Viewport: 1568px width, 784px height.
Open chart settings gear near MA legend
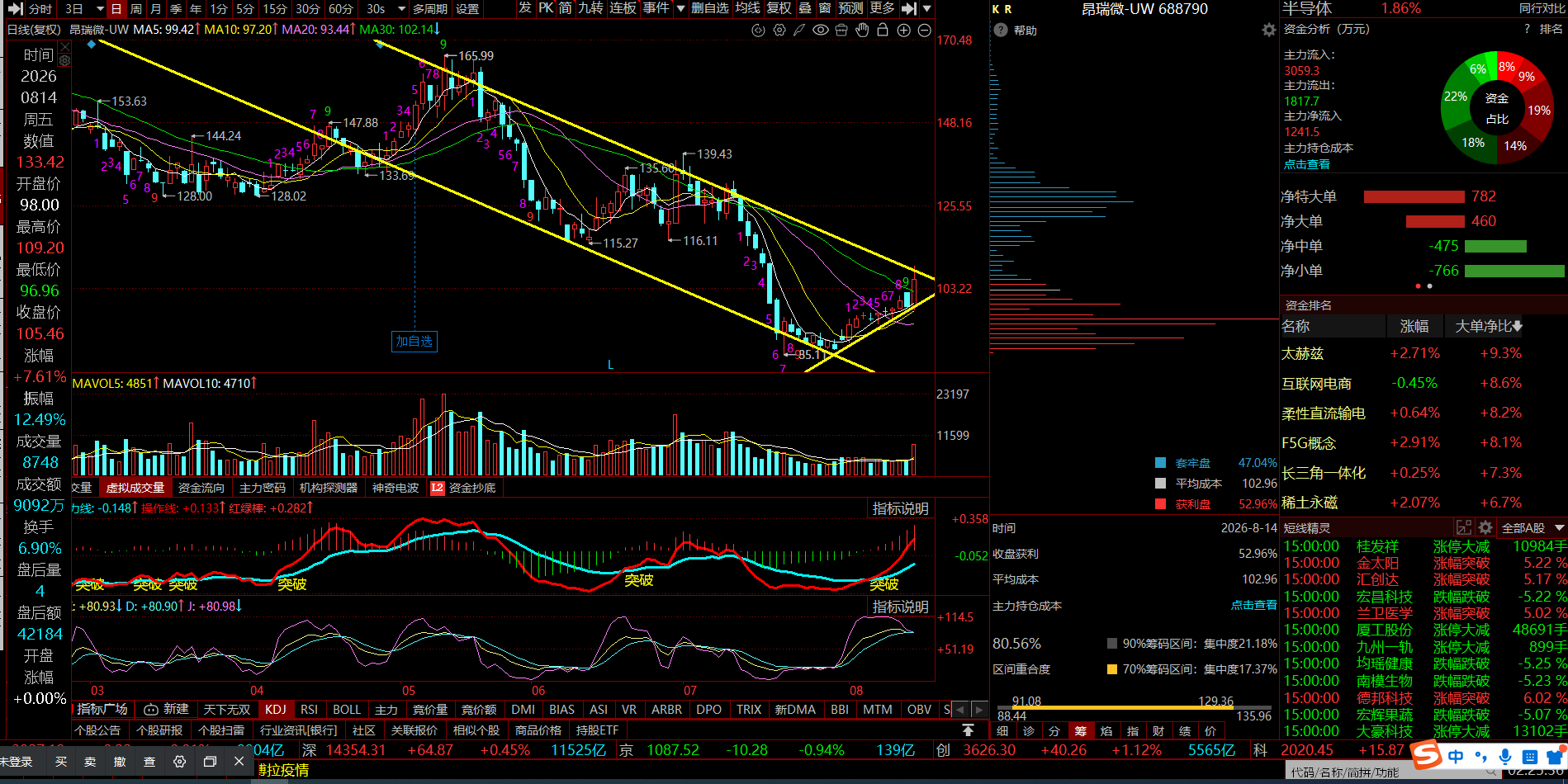779,30
